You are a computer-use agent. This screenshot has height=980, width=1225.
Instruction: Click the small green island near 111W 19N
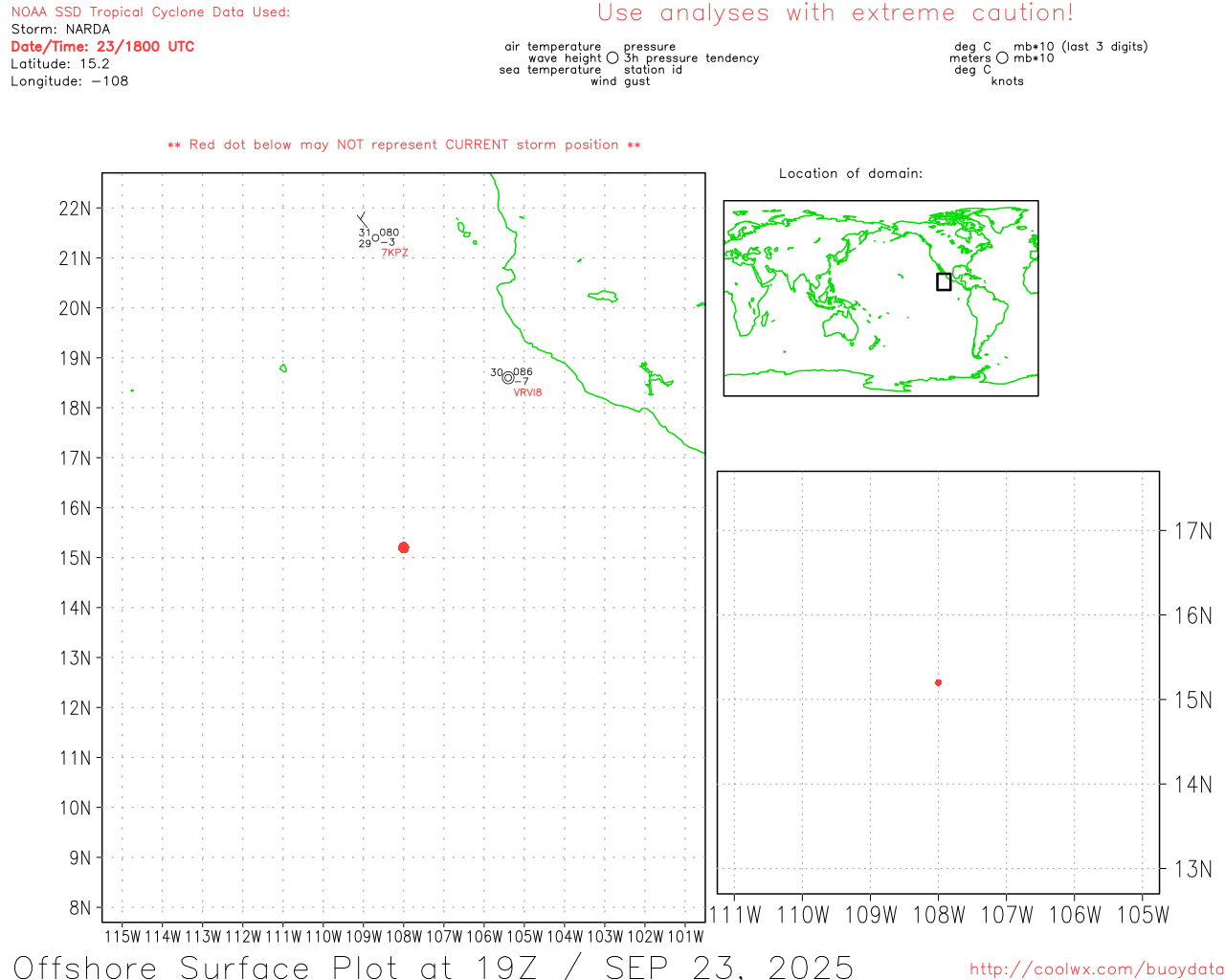[283, 367]
